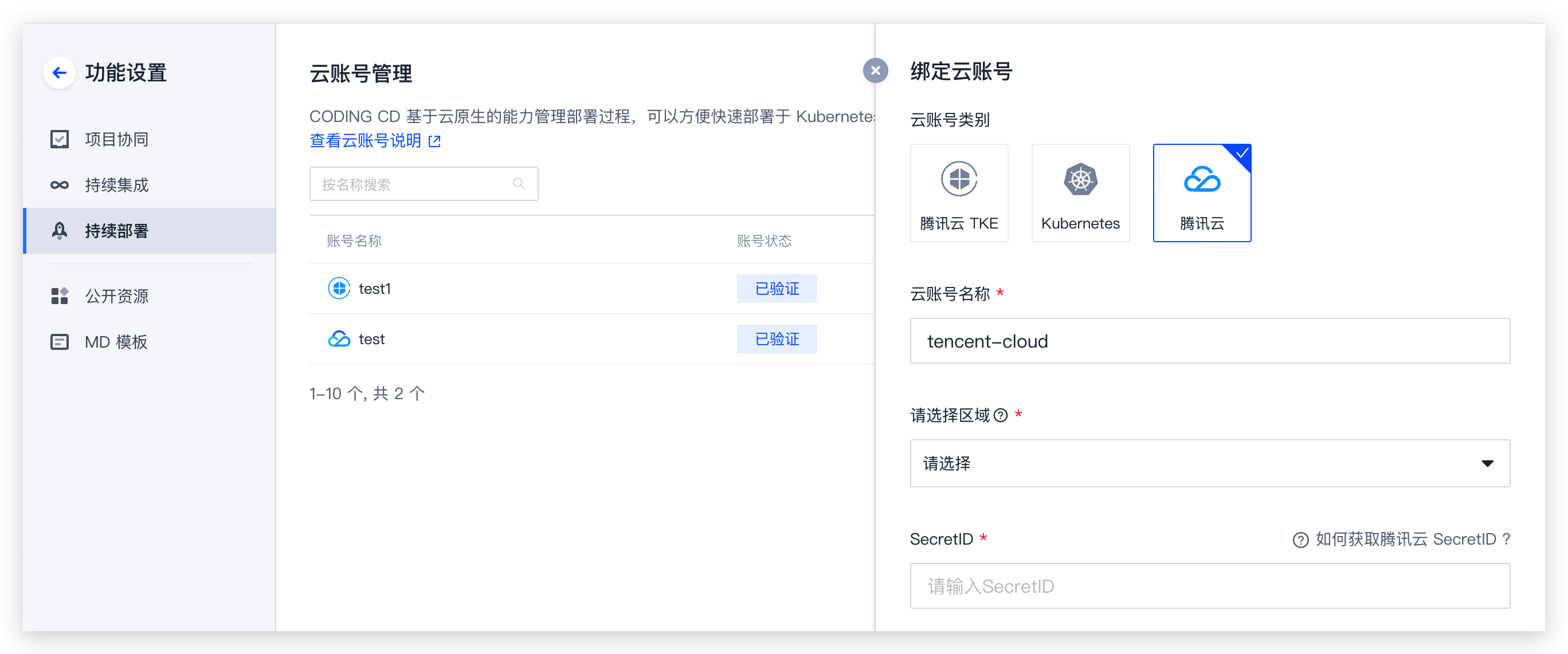The height and width of the screenshot is (654, 1568).
Task: Click the Tencent Cloud icon next to test
Action: [x=339, y=339]
